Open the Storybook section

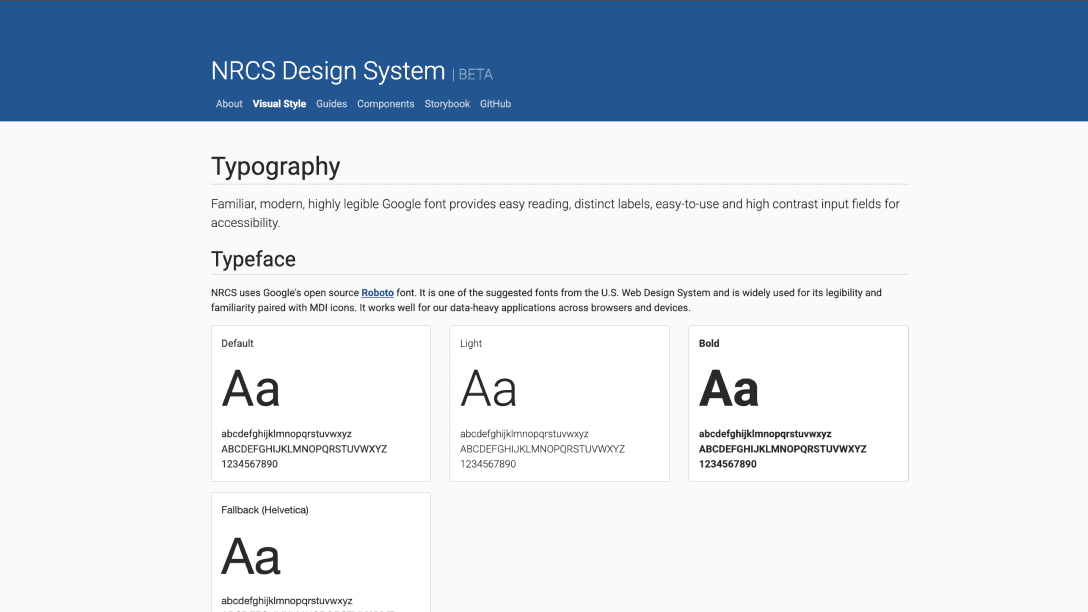pos(447,103)
